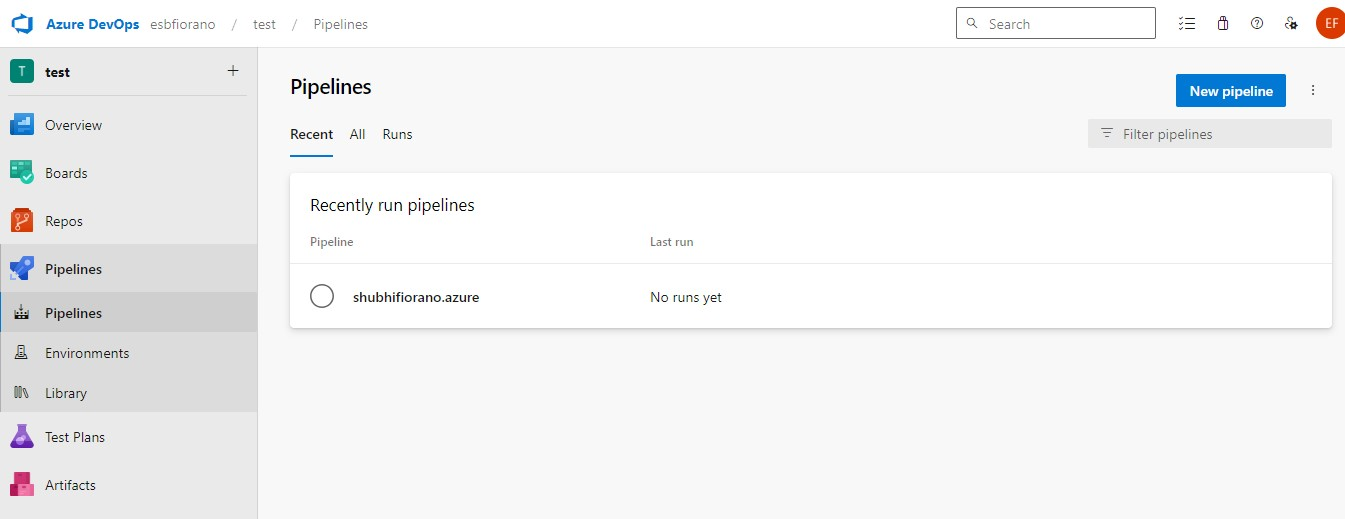Switch to the Runs tab
Viewport: 1345px width, 519px height.
397,134
